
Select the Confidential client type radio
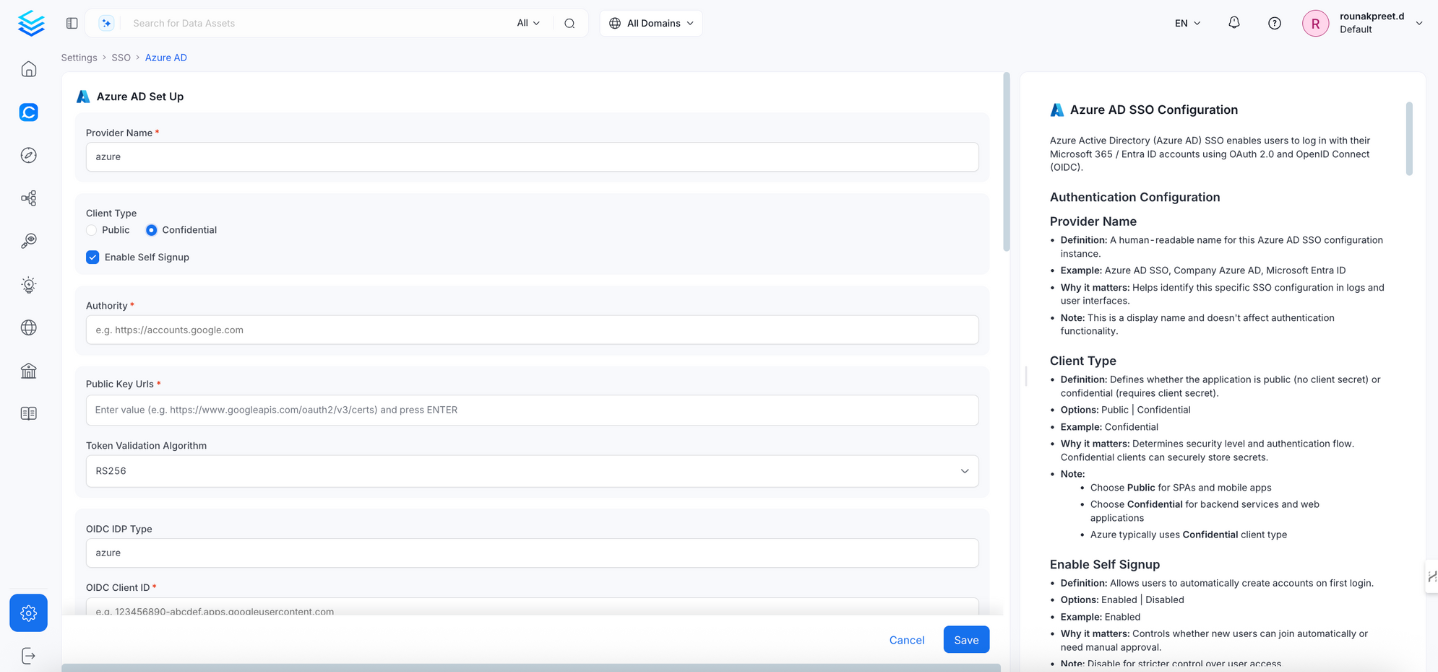click(x=152, y=230)
